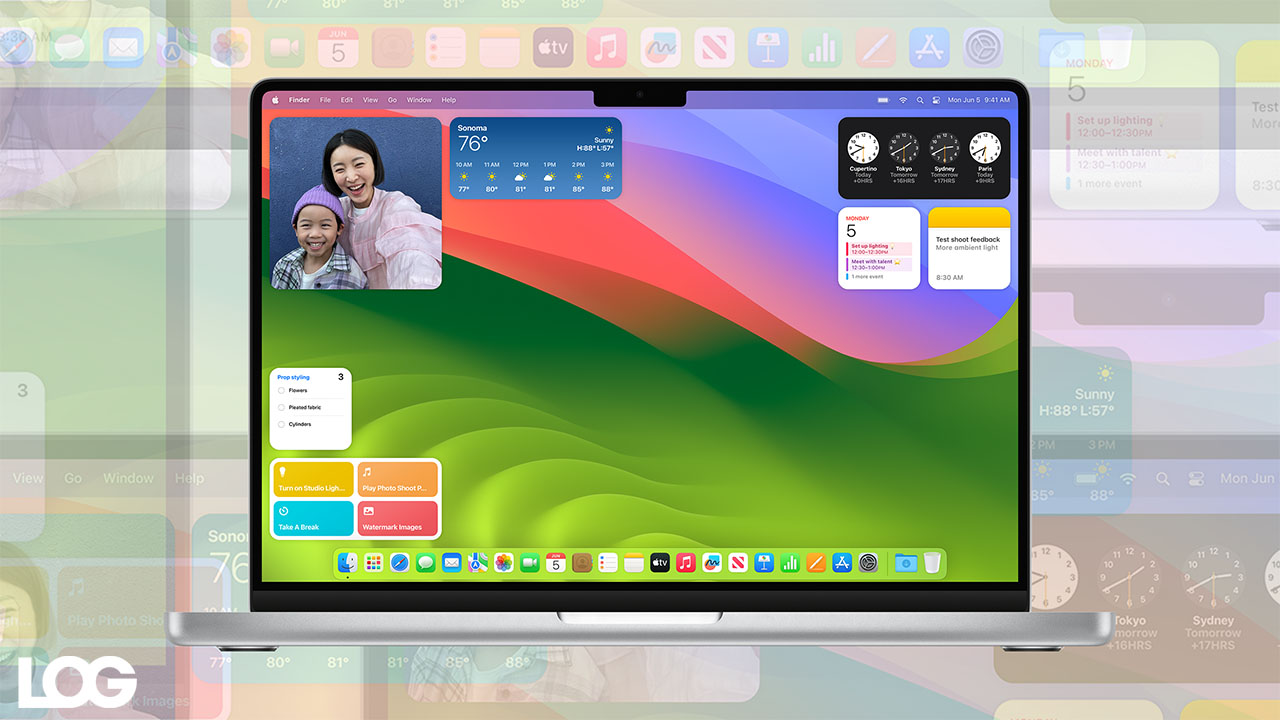Open App Store in the Dock

tap(841, 563)
